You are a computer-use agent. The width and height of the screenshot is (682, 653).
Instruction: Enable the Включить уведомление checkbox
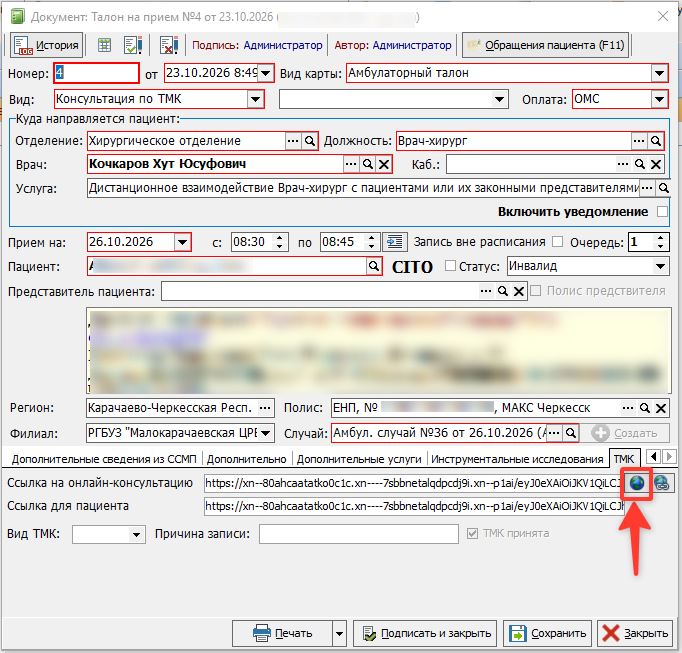pos(662,212)
